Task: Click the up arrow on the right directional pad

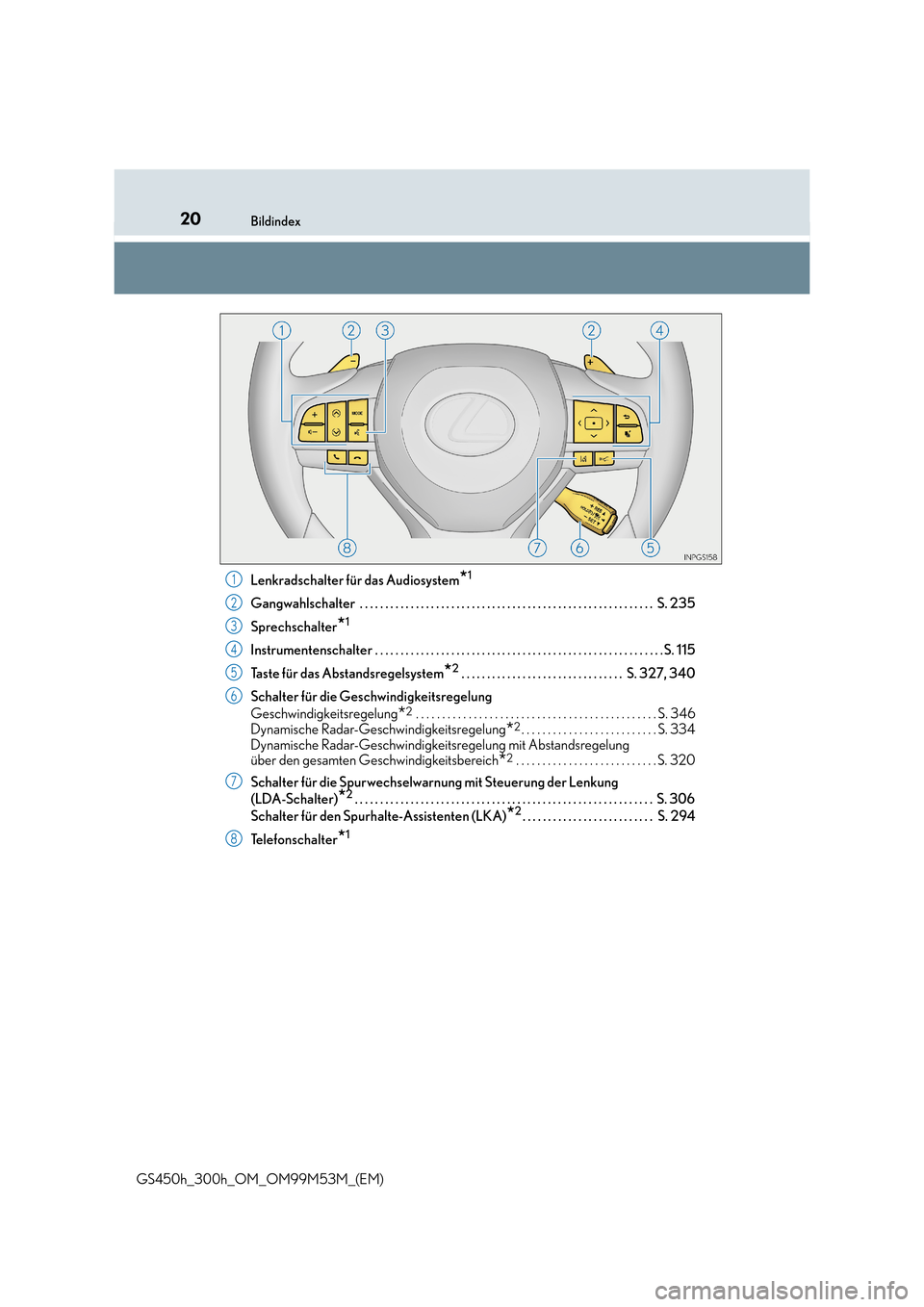Action: (594, 410)
